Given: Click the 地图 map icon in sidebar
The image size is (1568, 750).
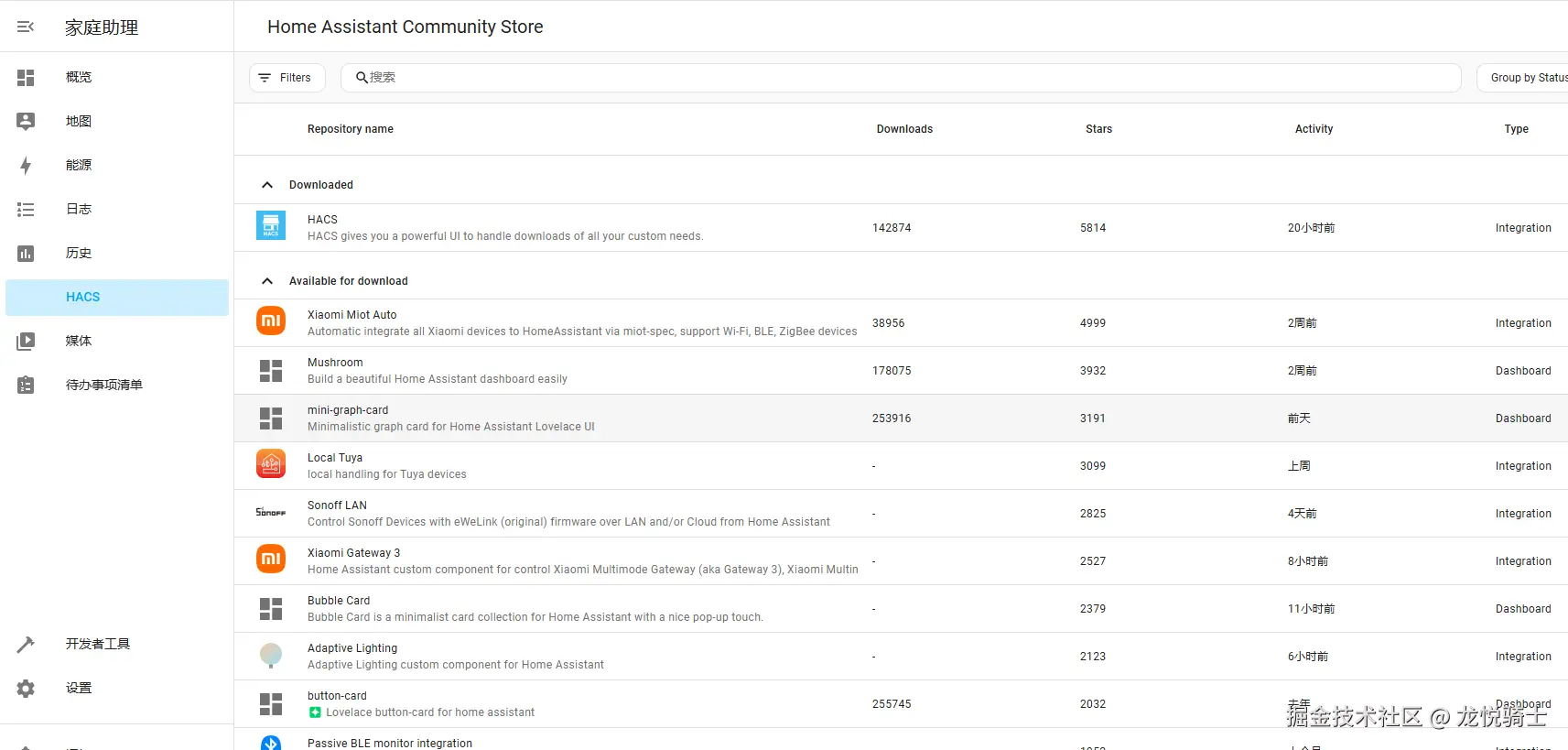Looking at the screenshot, I should pos(26,121).
